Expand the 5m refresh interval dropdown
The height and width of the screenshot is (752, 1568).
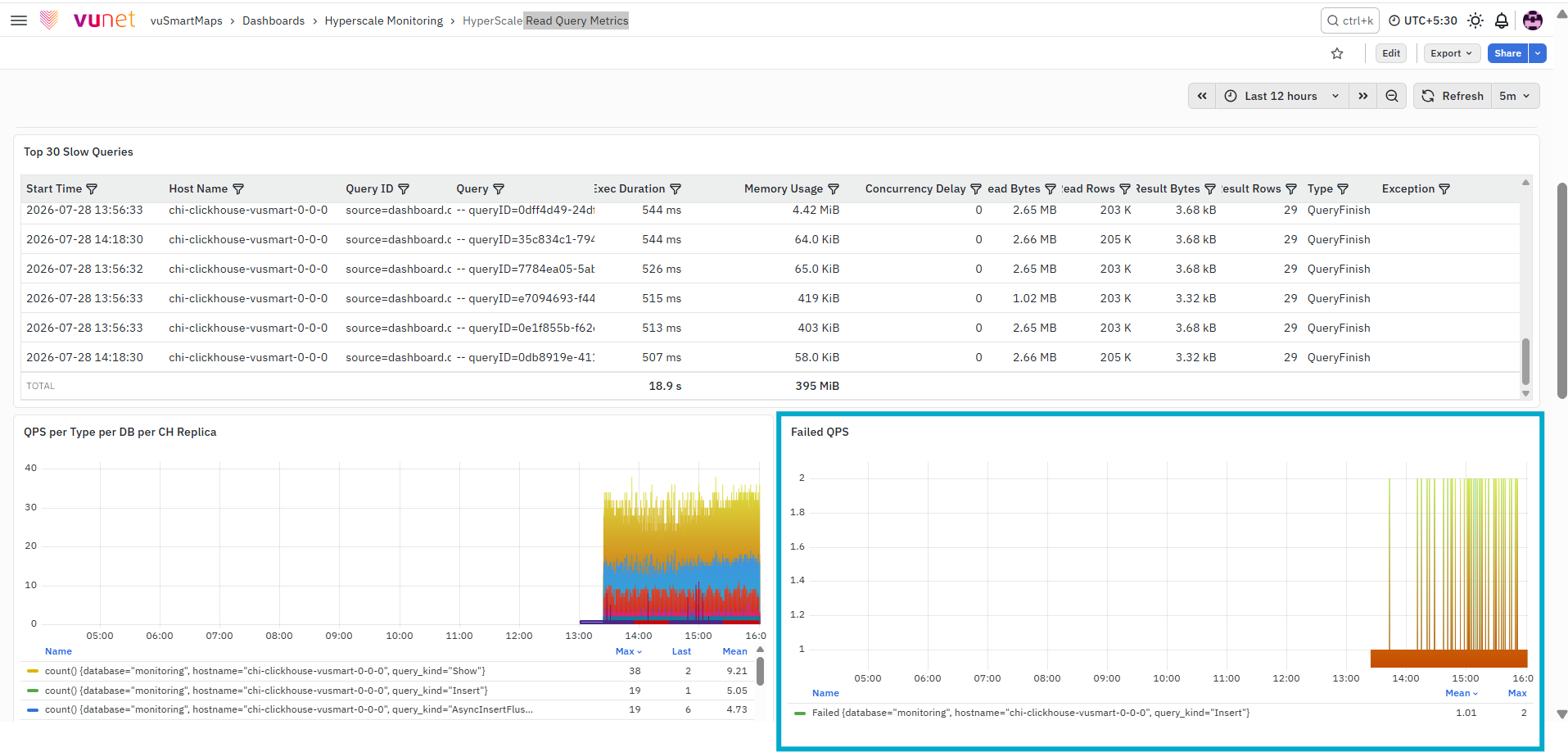click(x=1515, y=96)
